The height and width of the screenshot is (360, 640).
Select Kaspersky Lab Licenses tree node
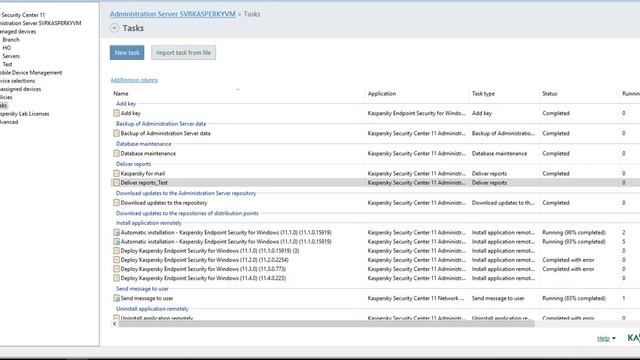coord(24,114)
